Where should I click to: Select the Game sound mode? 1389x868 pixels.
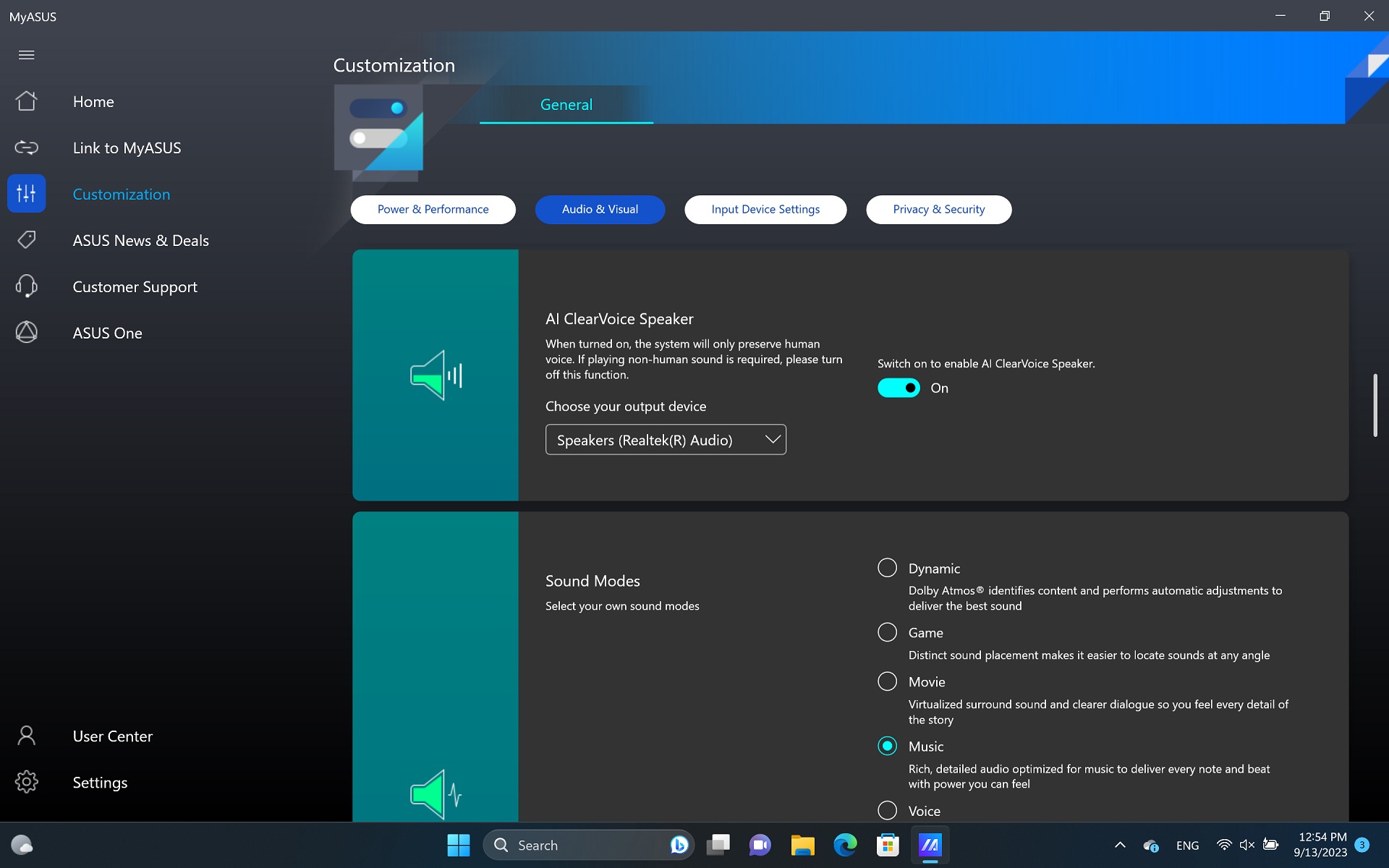887,632
